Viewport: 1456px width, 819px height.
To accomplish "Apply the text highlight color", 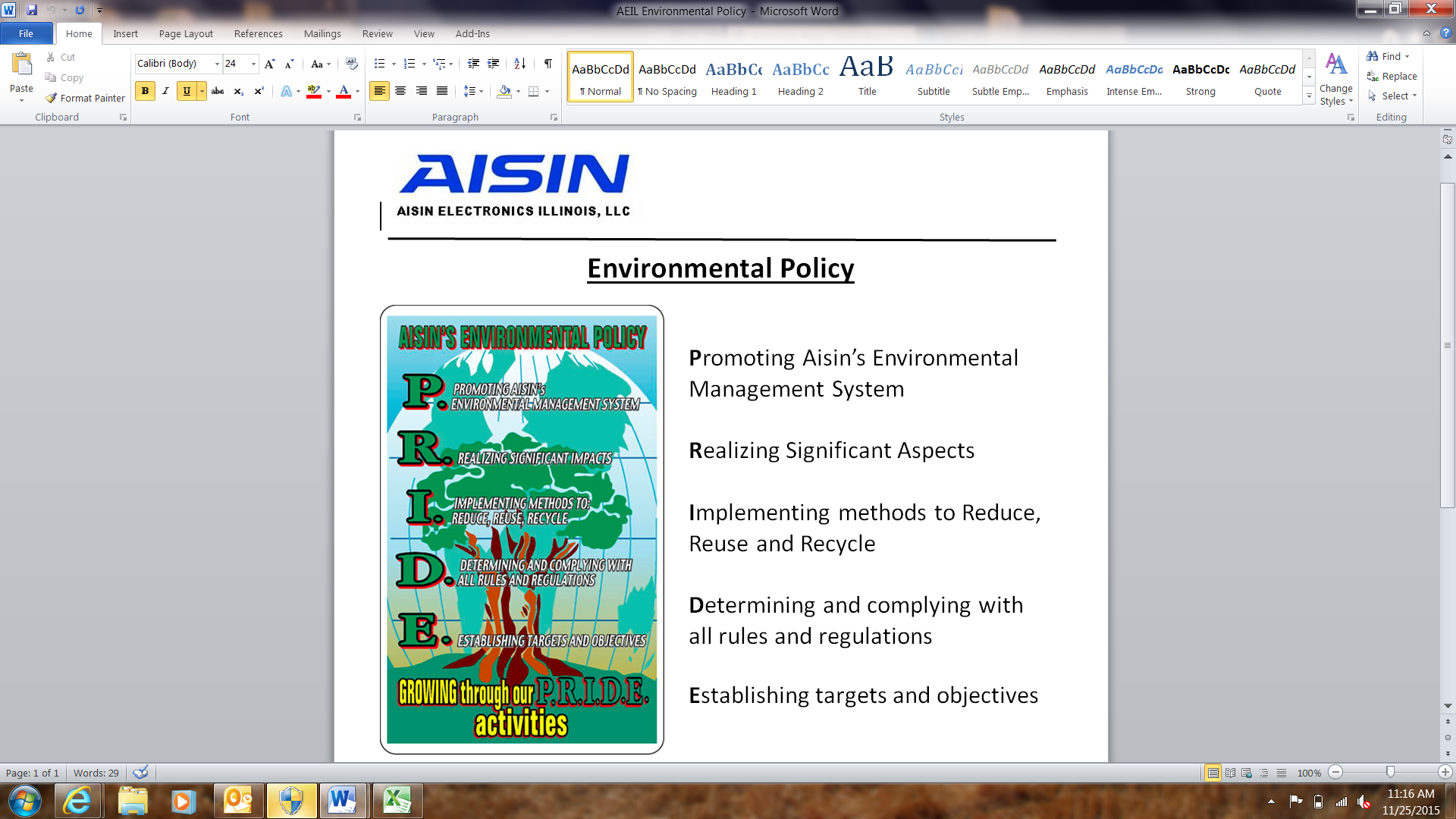I will tap(313, 91).
